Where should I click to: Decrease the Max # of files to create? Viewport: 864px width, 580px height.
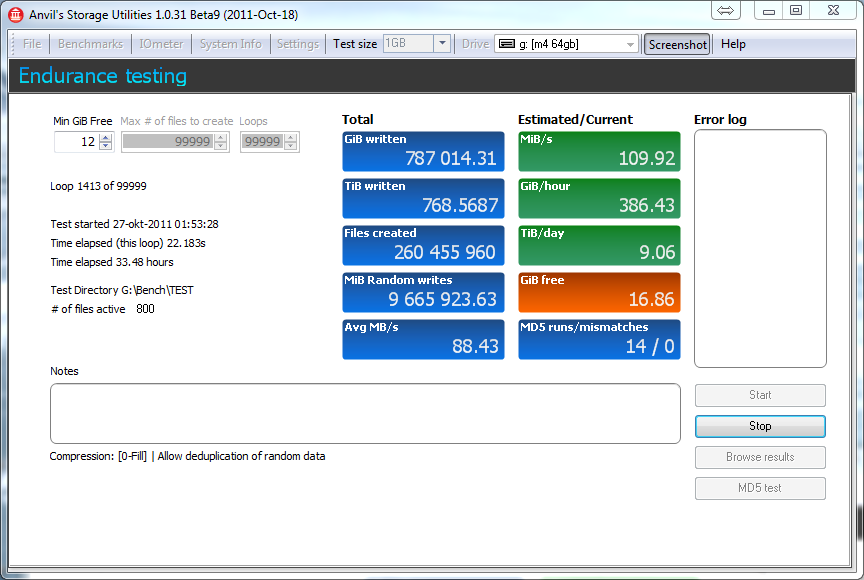(x=220, y=146)
